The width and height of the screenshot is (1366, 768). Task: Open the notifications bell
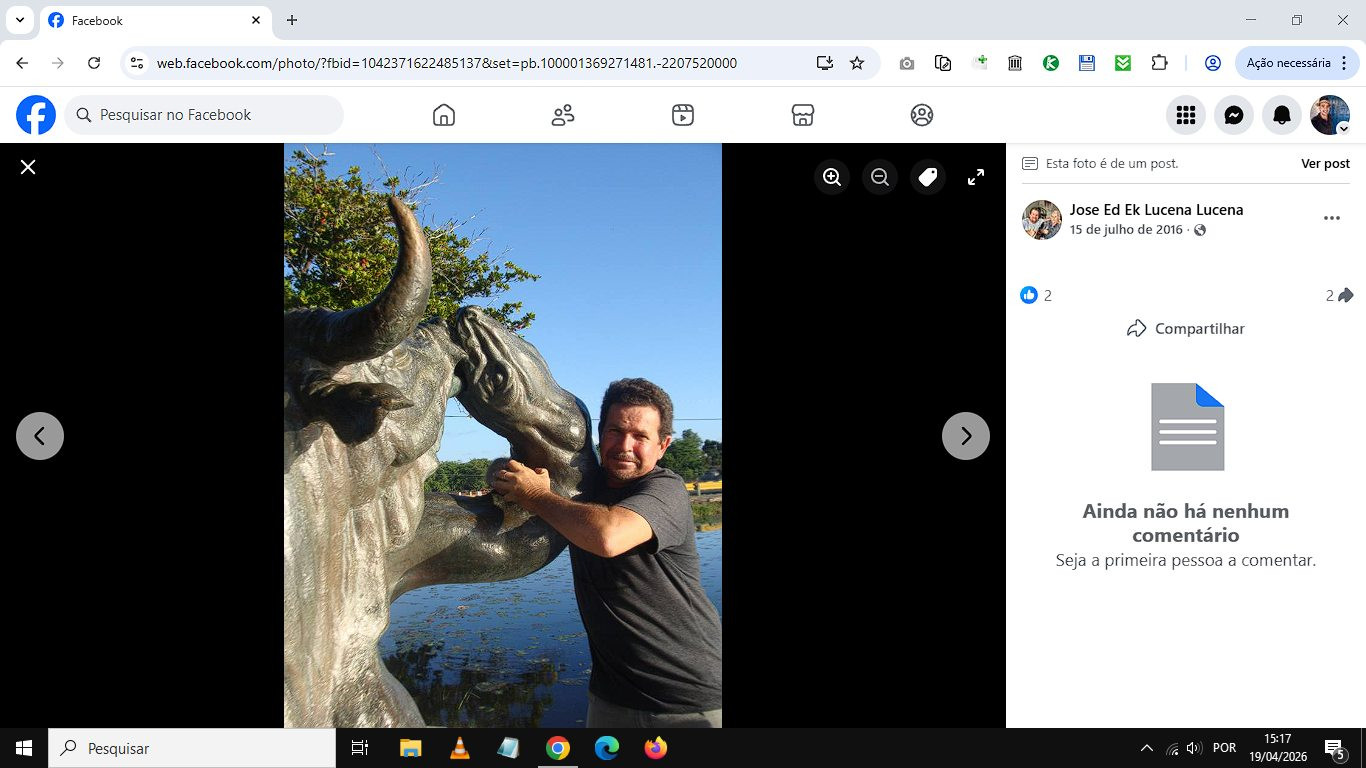click(1282, 115)
